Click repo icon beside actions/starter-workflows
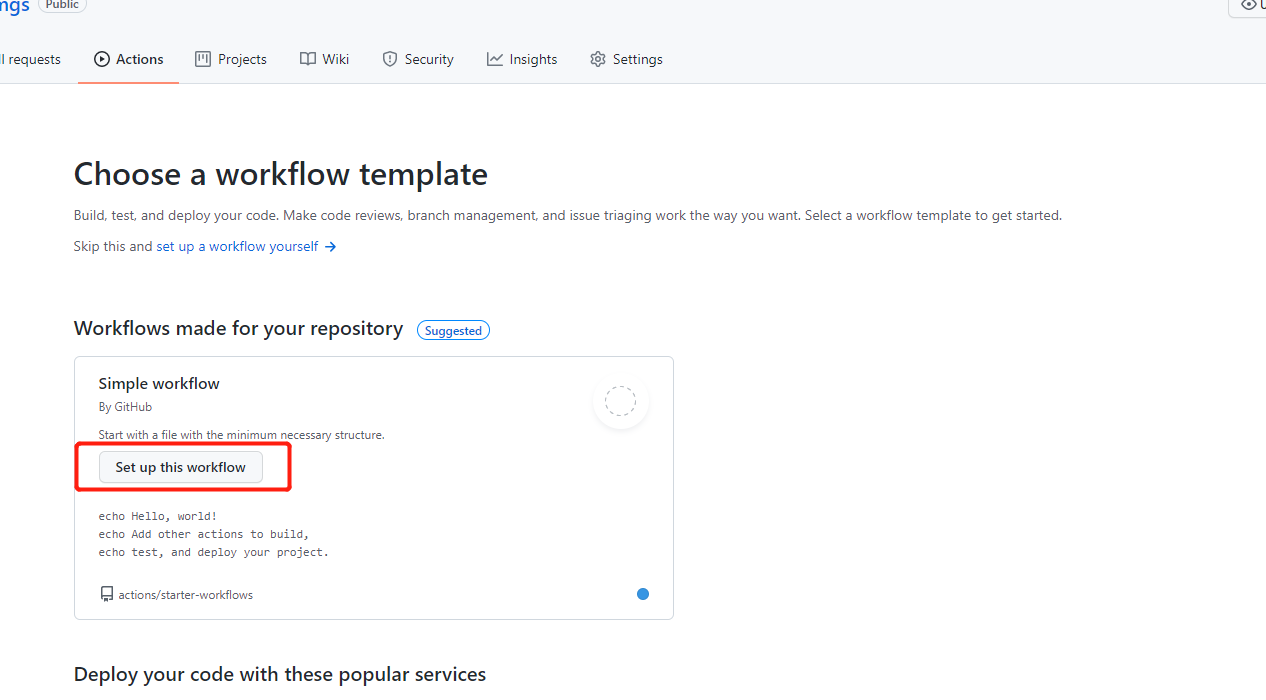The width and height of the screenshot is (1266, 700). click(107, 594)
